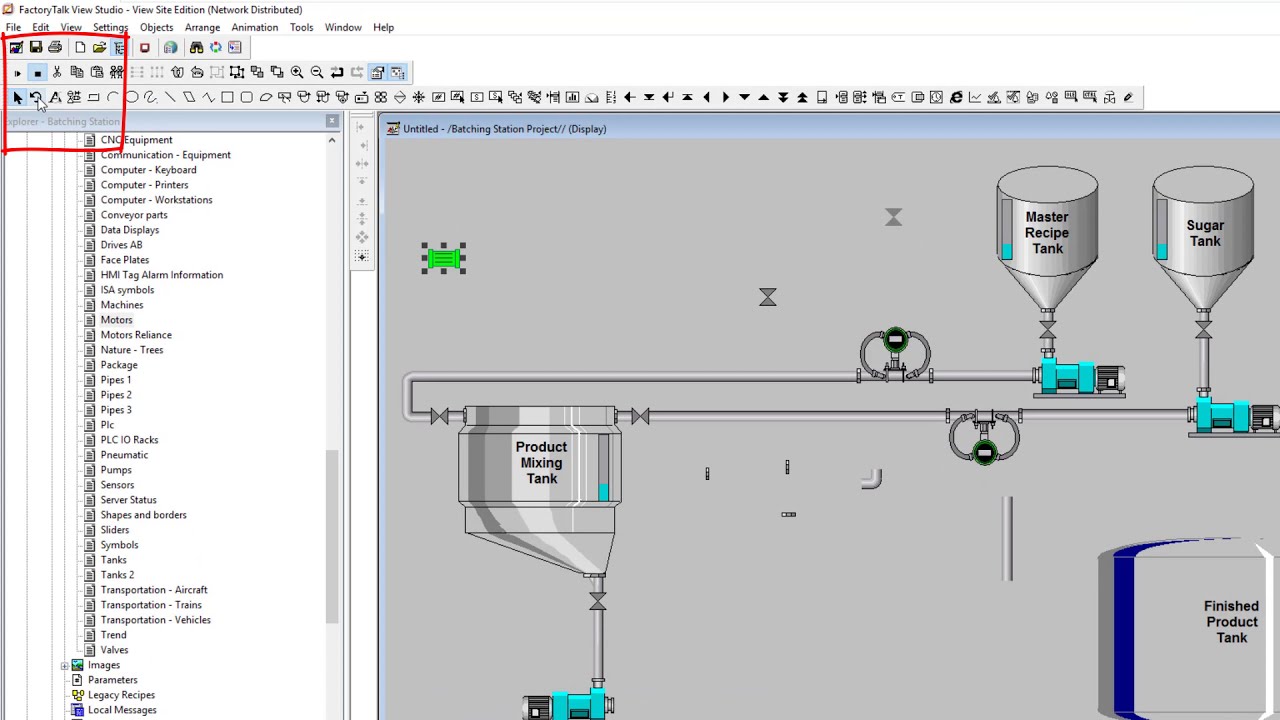Open the Tools menu

tap(301, 27)
